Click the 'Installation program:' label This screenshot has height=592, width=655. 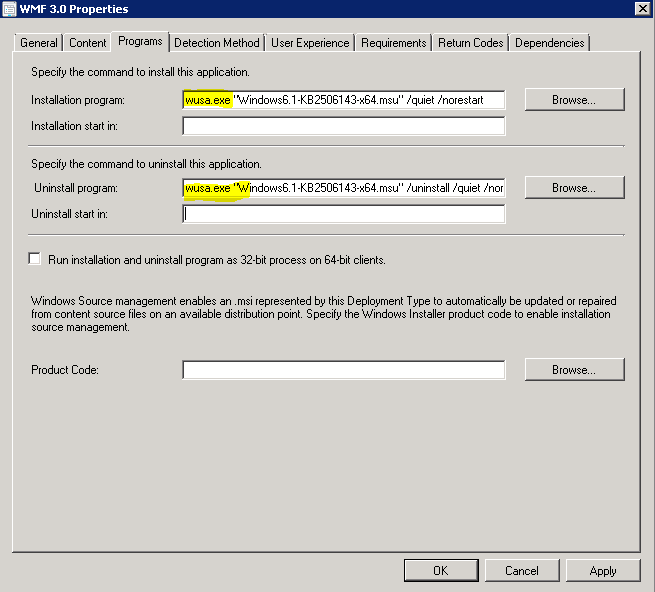tap(78, 100)
